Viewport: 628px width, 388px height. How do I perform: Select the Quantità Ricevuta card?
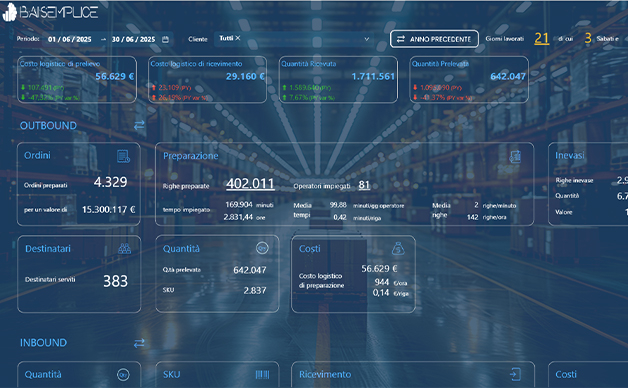[338, 79]
